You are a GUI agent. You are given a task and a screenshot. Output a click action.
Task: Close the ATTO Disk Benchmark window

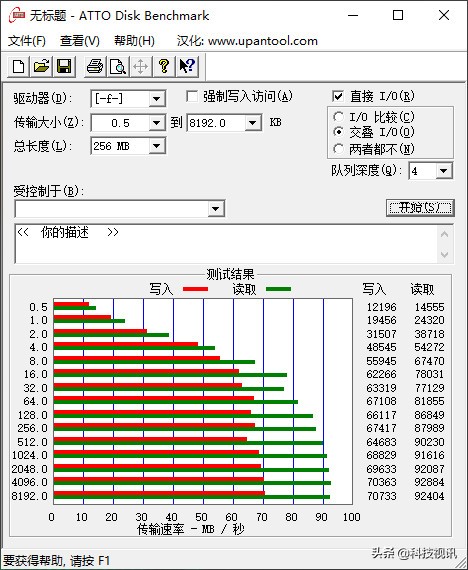(444, 15)
